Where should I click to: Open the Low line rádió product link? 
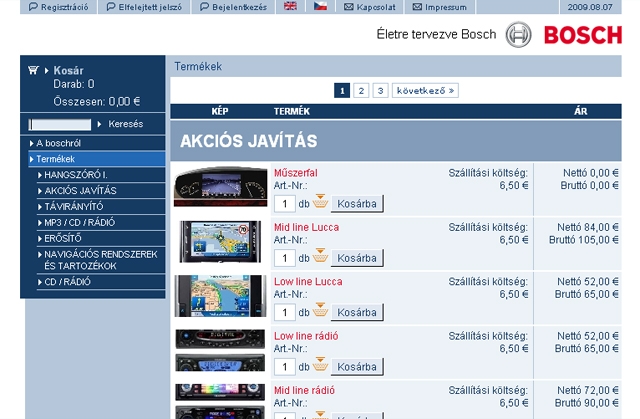coord(306,336)
